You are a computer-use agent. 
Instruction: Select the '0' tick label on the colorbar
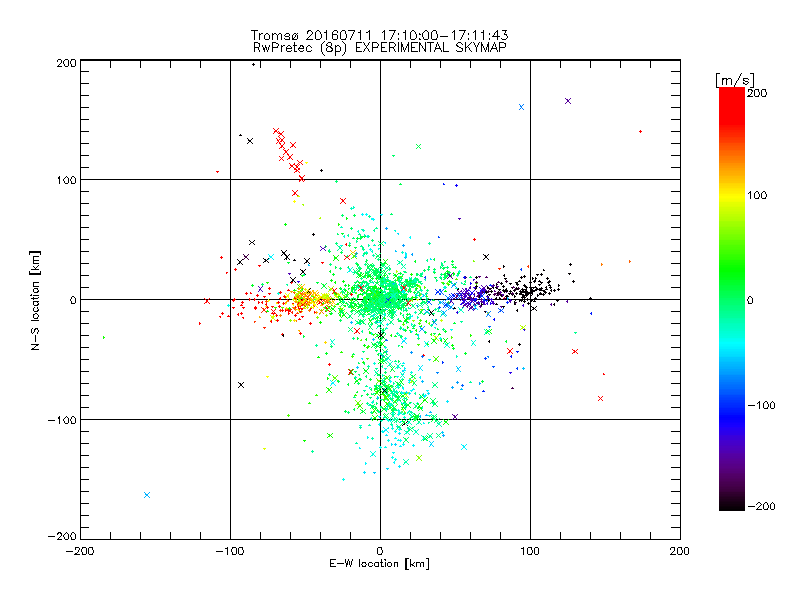click(x=750, y=300)
